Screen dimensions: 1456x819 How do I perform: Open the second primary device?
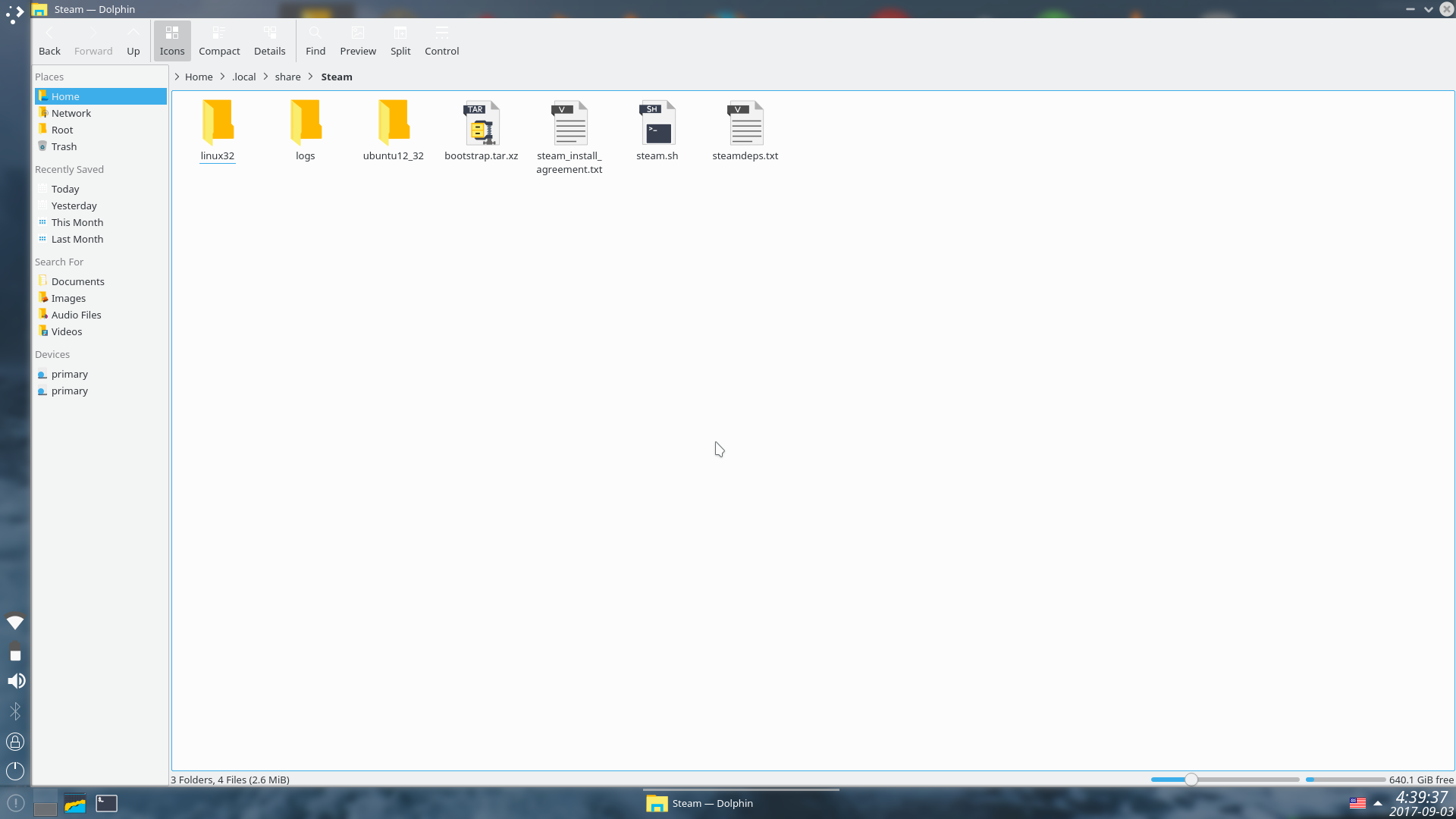pos(101,391)
